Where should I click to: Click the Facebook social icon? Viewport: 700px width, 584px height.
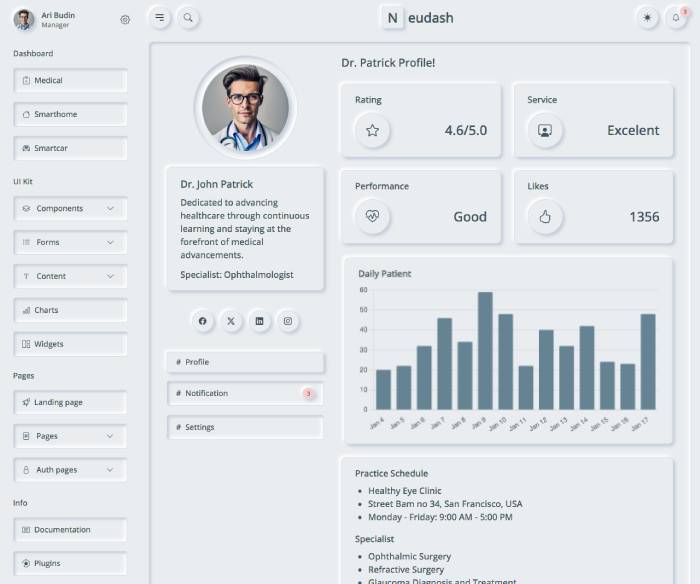pyautogui.click(x=203, y=321)
